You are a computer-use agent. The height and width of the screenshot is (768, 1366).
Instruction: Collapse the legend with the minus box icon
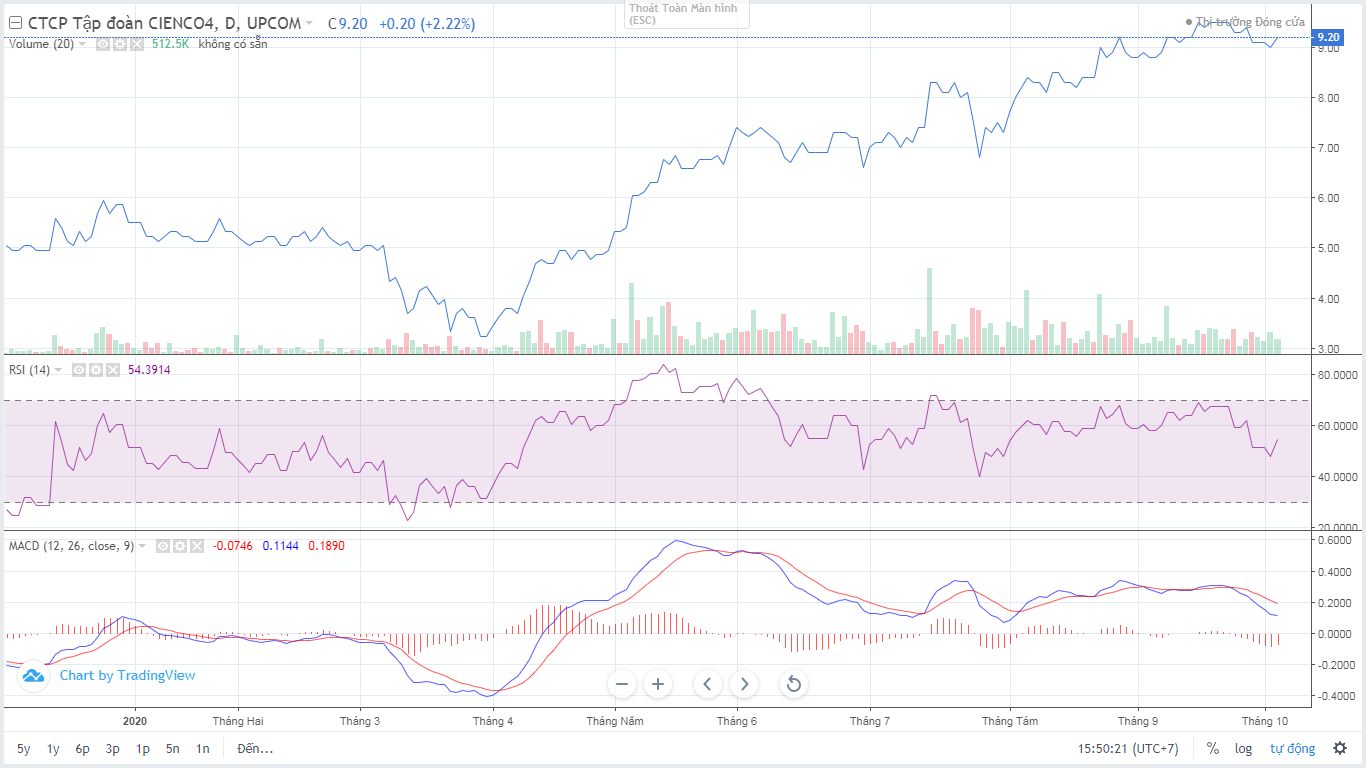[x=16, y=23]
